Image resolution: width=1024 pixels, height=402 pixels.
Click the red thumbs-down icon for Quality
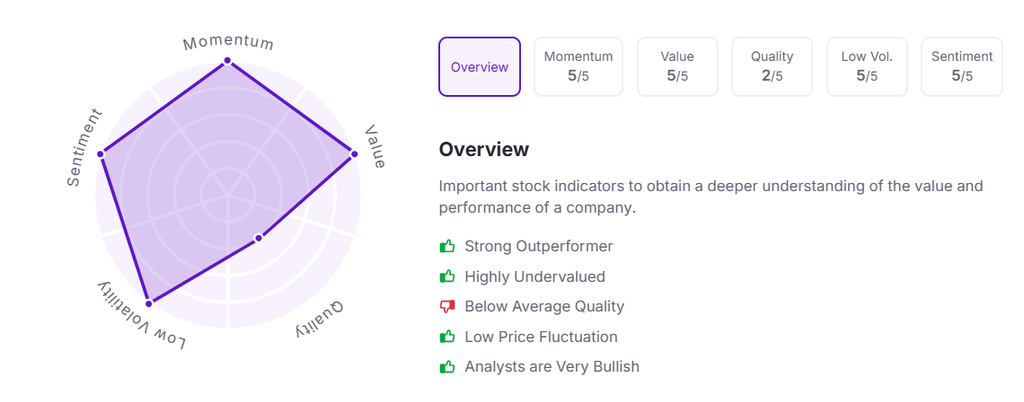click(447, 307)
